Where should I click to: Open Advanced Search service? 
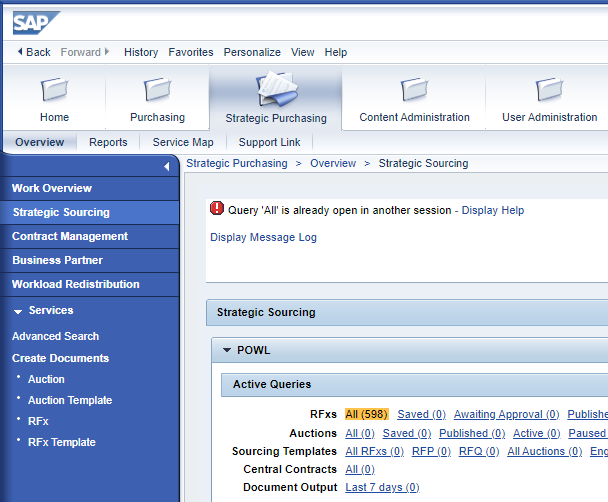click(55, 336)
